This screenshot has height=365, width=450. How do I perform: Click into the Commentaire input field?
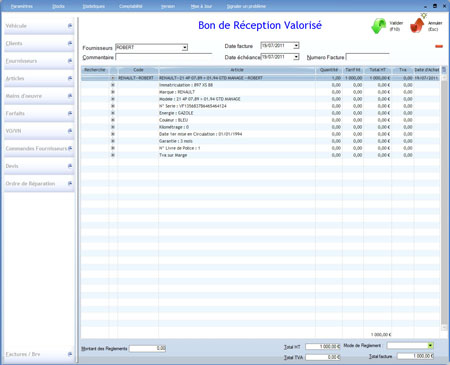coord(164,57)
